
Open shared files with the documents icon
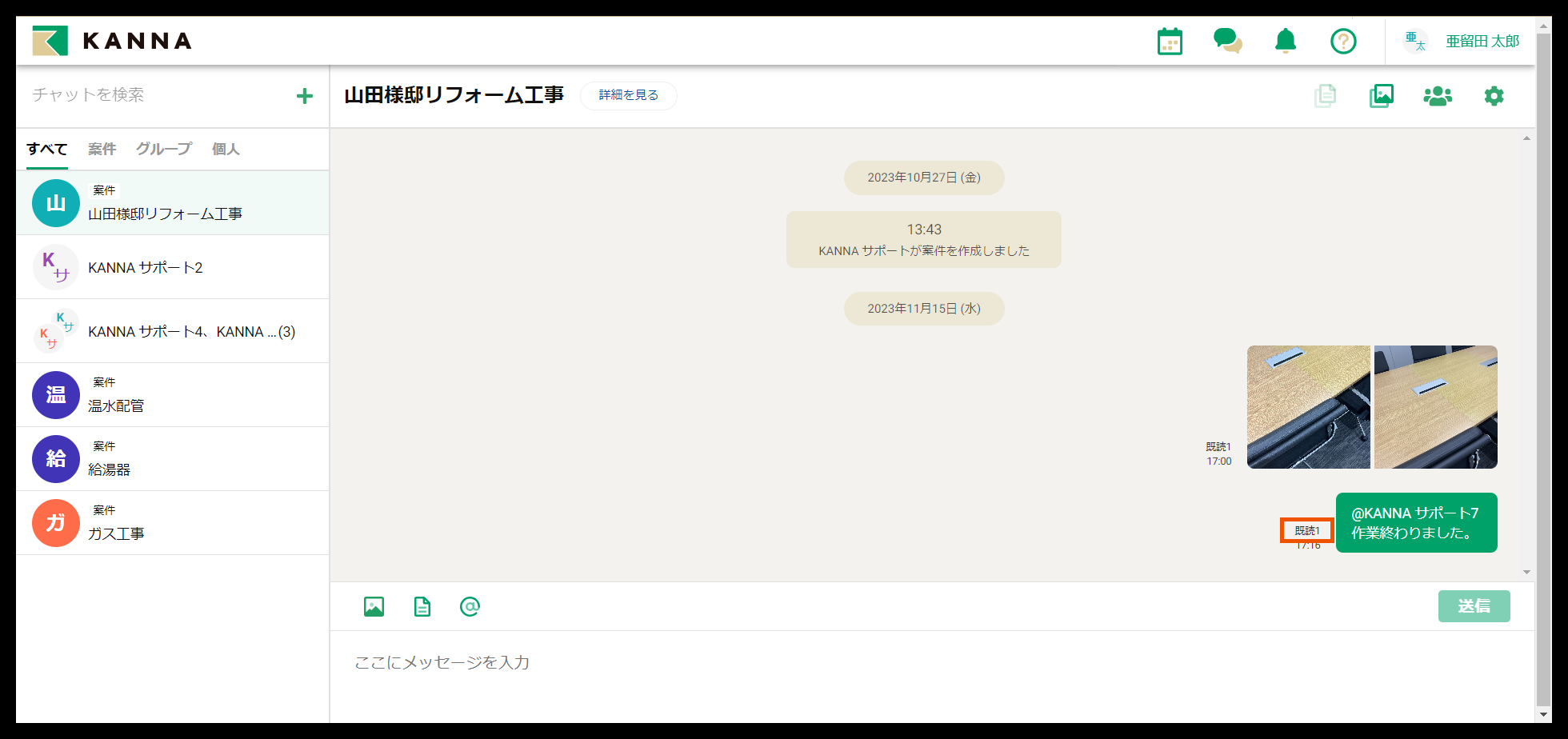coord(1325,95)
